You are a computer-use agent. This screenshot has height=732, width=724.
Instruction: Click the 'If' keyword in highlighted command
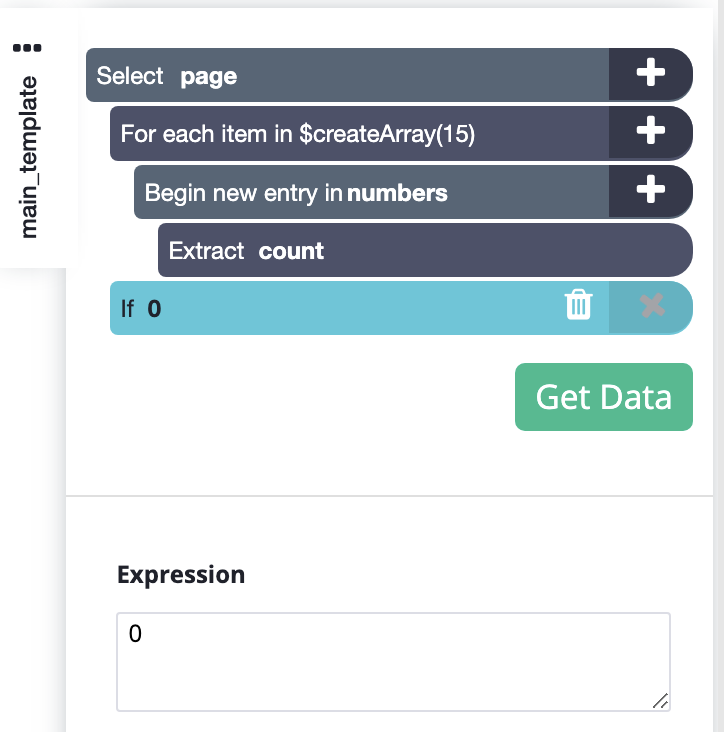click(127, 309)
